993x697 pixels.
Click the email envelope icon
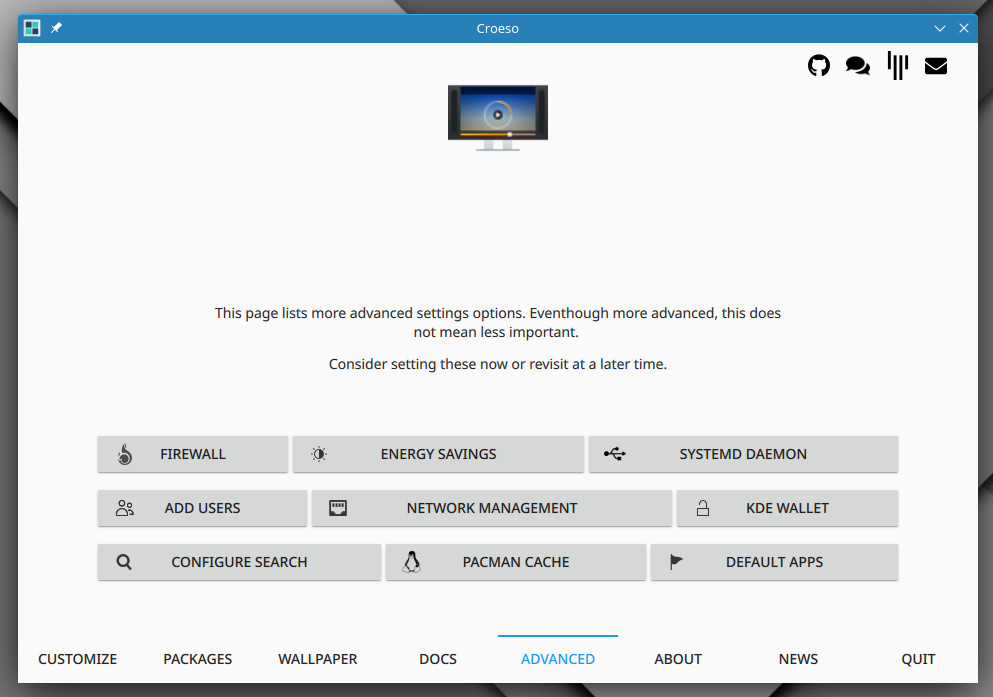(x=935, y=66)
